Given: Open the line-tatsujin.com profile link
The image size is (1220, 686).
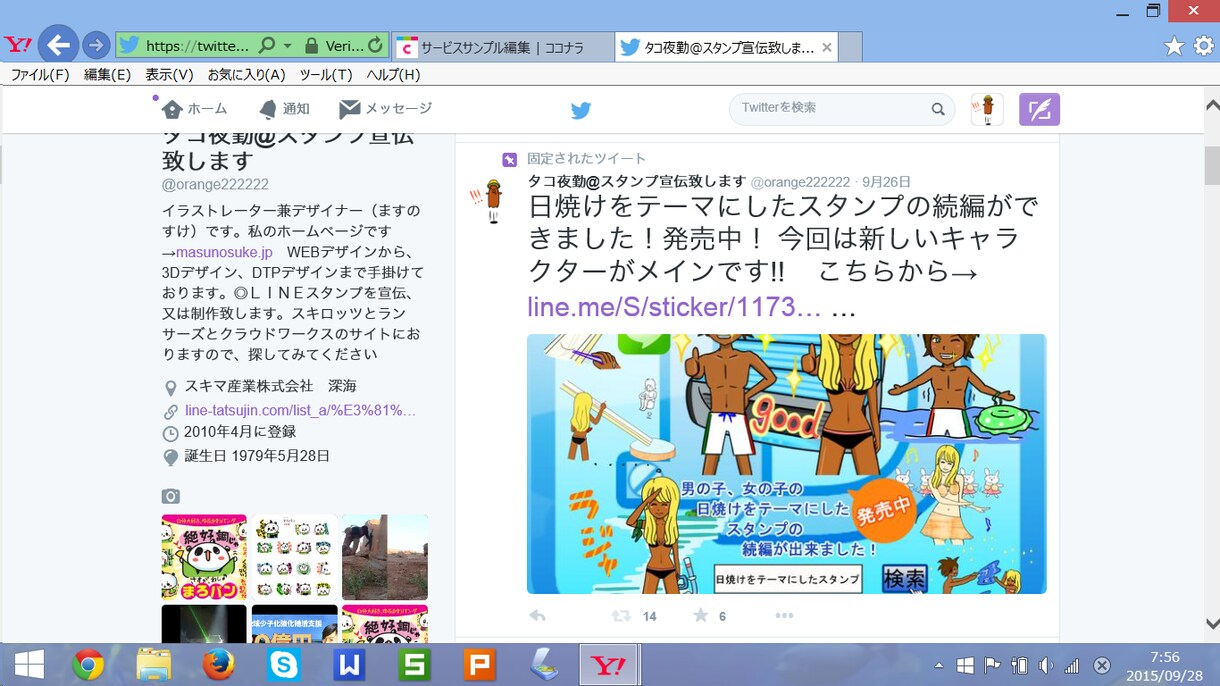Looking at the screenshot, I should (300, 410).
